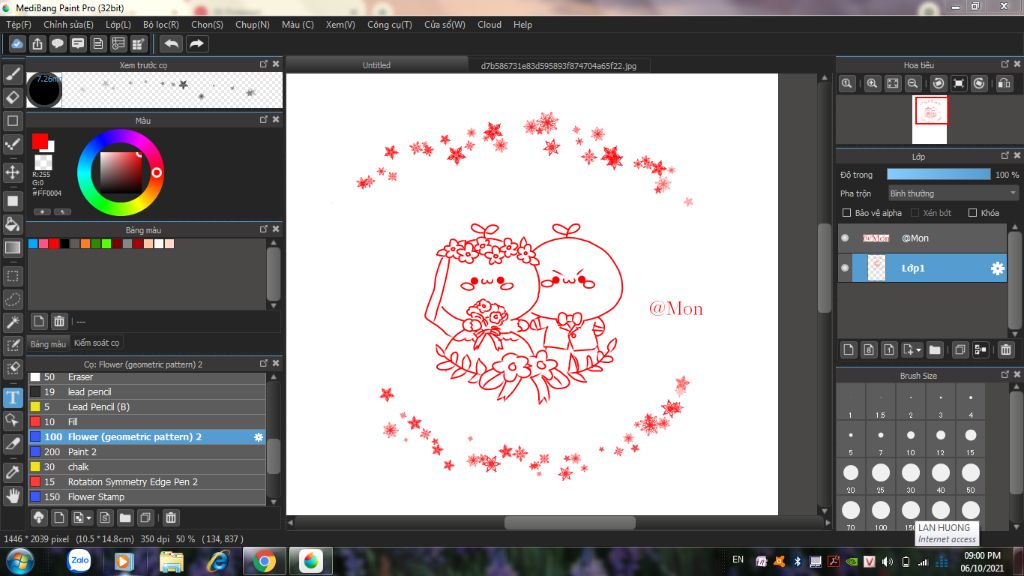1024x576 pixels.
Task: Open Pha trộn blend mode dropdown
Action: 953,194
